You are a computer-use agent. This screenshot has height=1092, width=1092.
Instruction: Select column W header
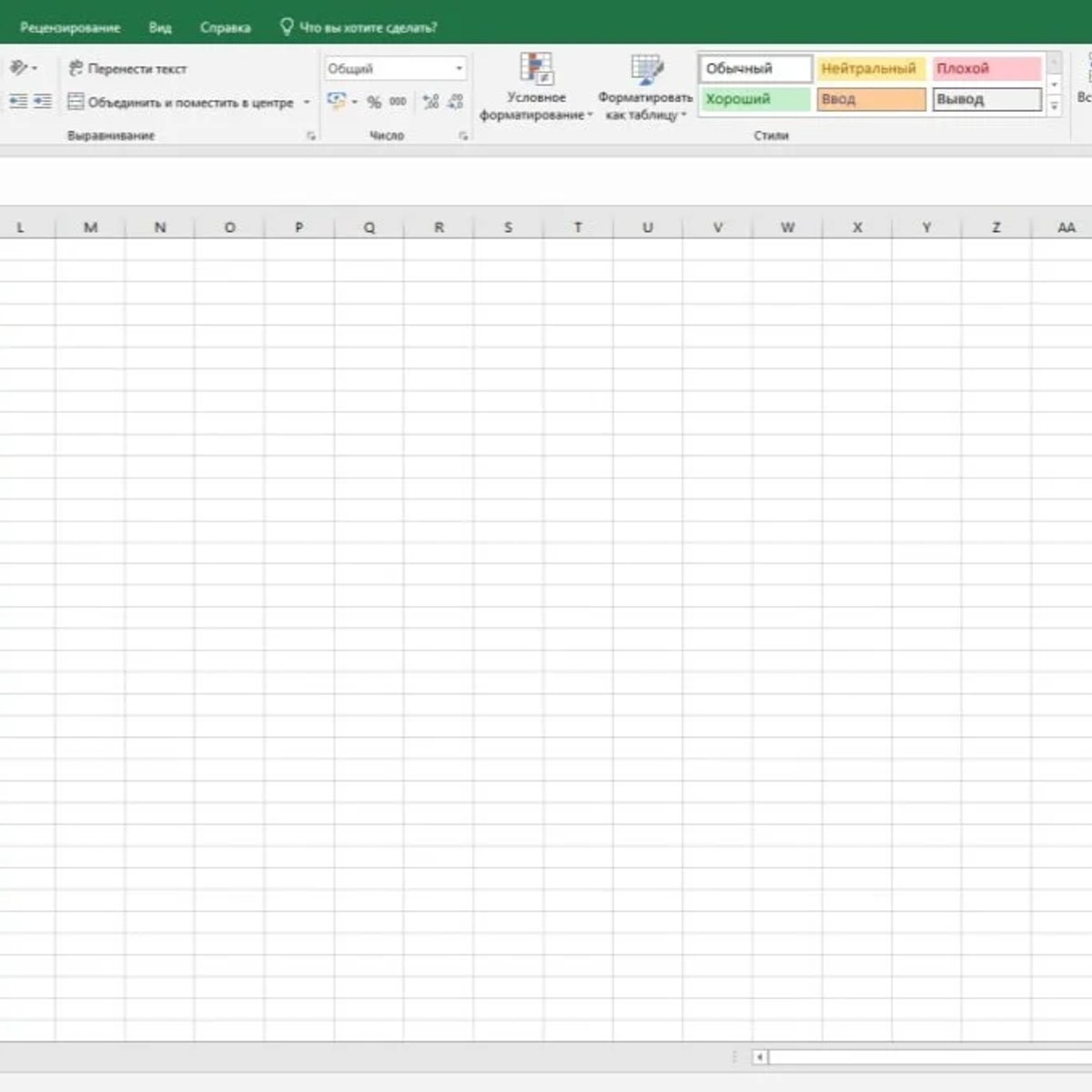point(787,227)
